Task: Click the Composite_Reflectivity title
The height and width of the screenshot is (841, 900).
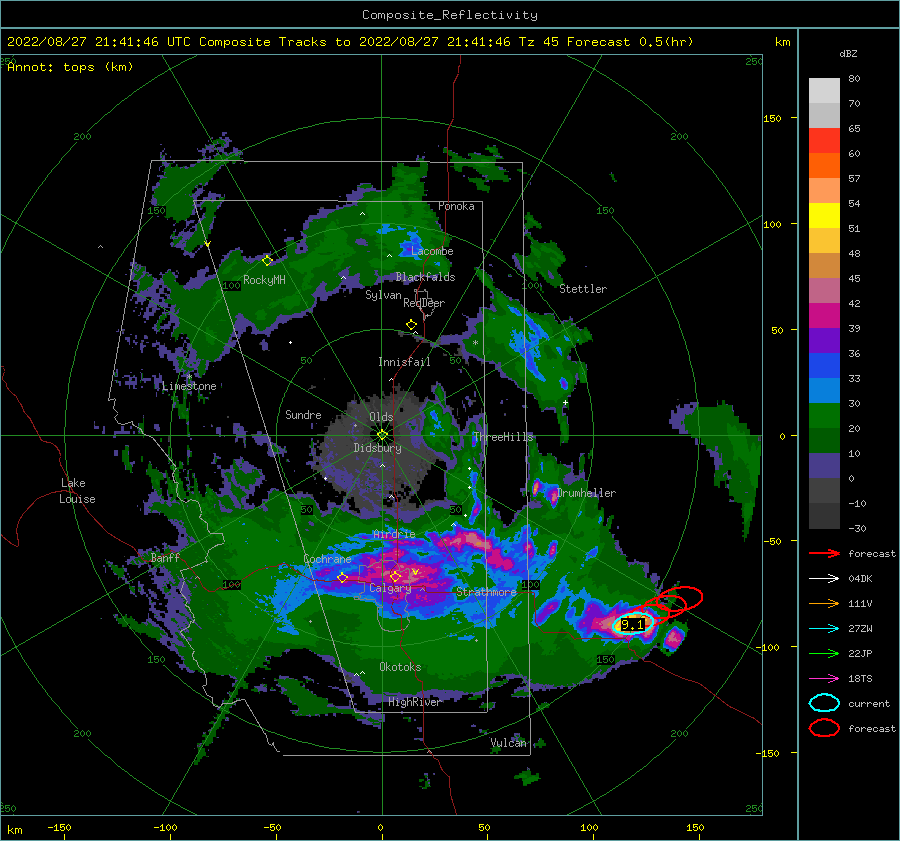Action: pos(450,15)
